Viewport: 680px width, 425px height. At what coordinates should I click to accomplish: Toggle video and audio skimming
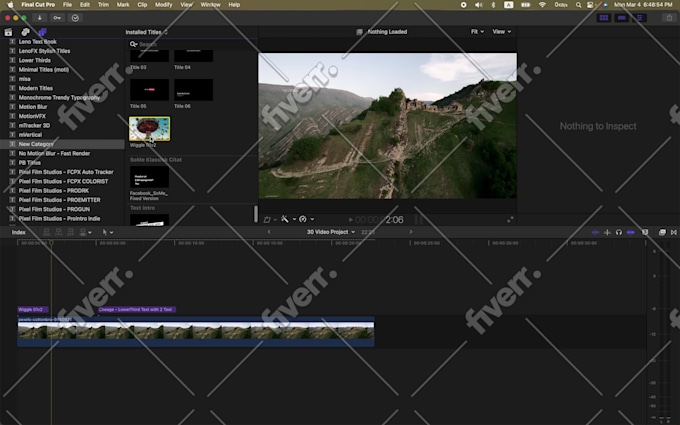tap(595, 232)
